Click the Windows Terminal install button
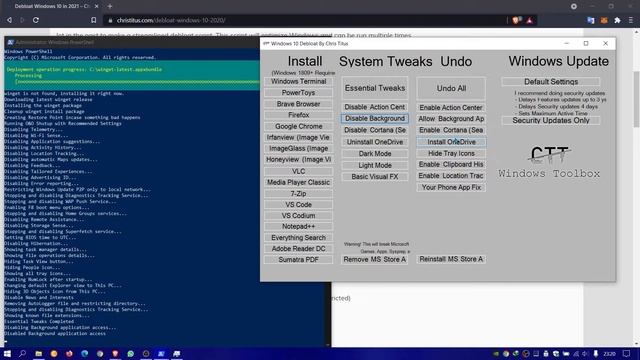 pos(298,81)
